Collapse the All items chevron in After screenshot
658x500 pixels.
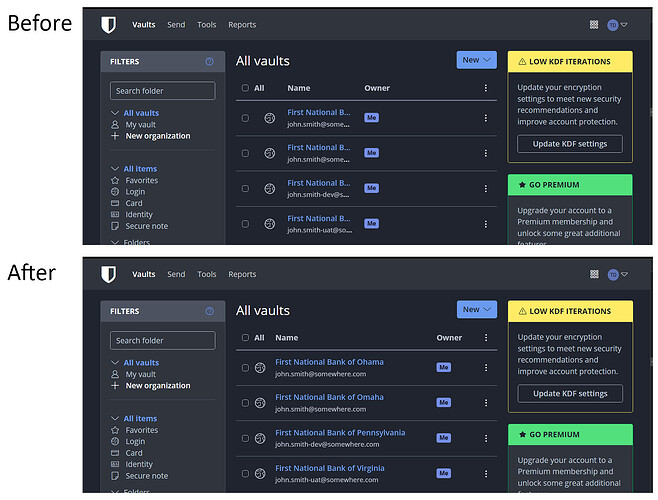(x=115, y=419)
